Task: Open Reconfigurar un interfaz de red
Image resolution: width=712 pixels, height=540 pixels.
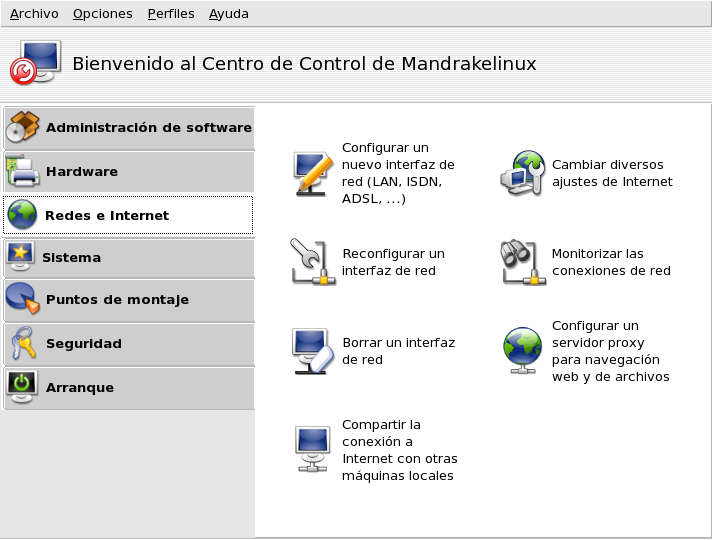Action: (393, 262)
